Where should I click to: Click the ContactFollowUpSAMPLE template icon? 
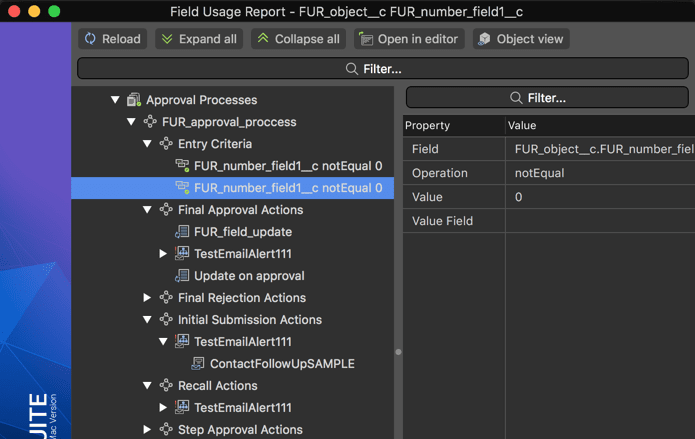click(198, 364)
